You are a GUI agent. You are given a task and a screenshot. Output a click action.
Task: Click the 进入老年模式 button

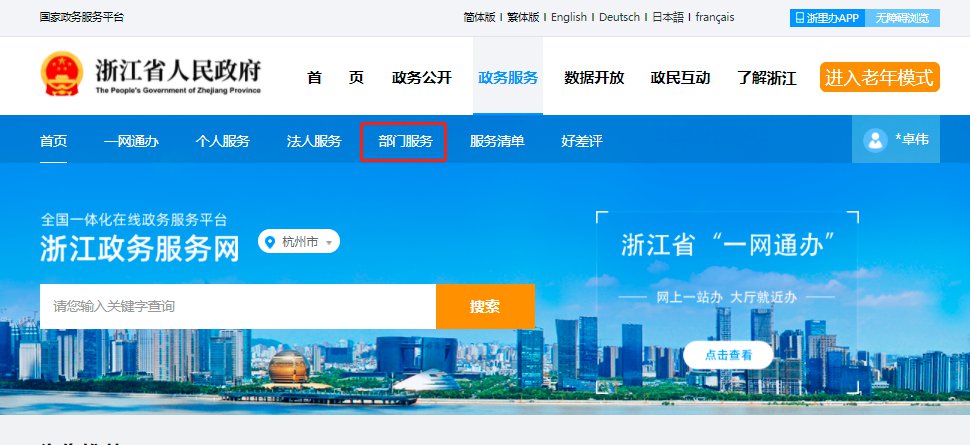(880, 77)
